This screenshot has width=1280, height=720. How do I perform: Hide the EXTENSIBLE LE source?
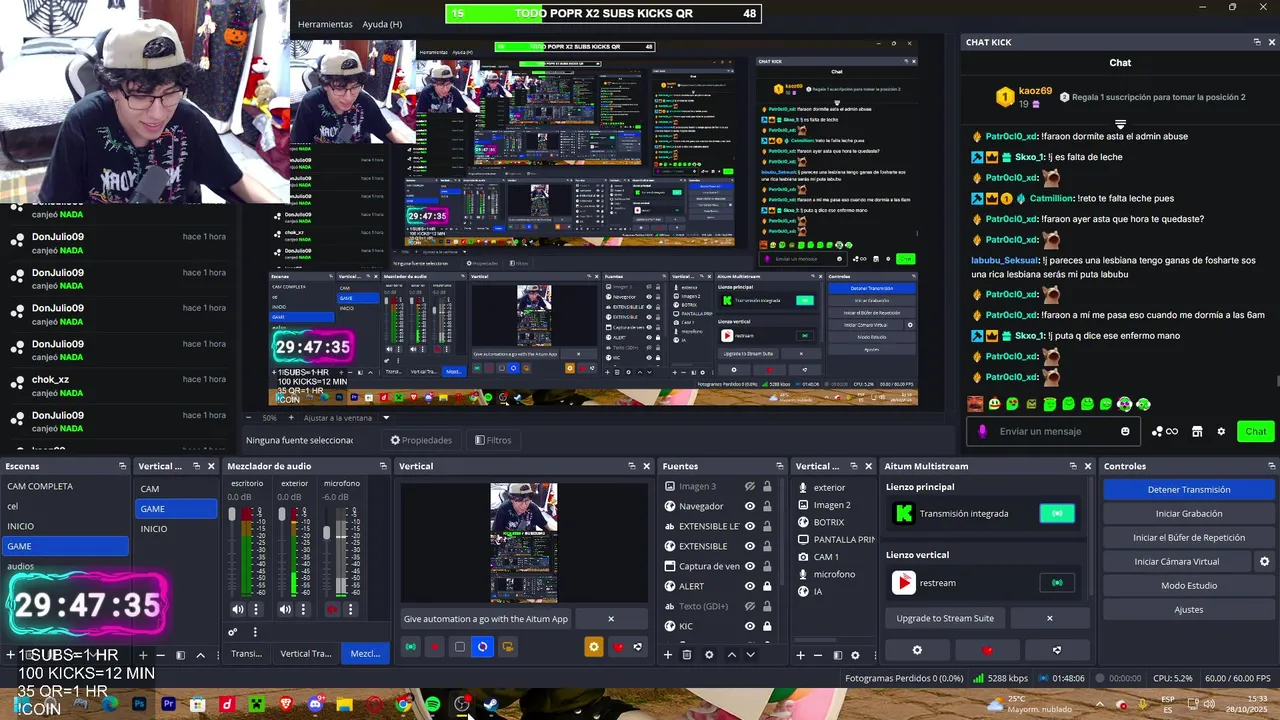749,526
